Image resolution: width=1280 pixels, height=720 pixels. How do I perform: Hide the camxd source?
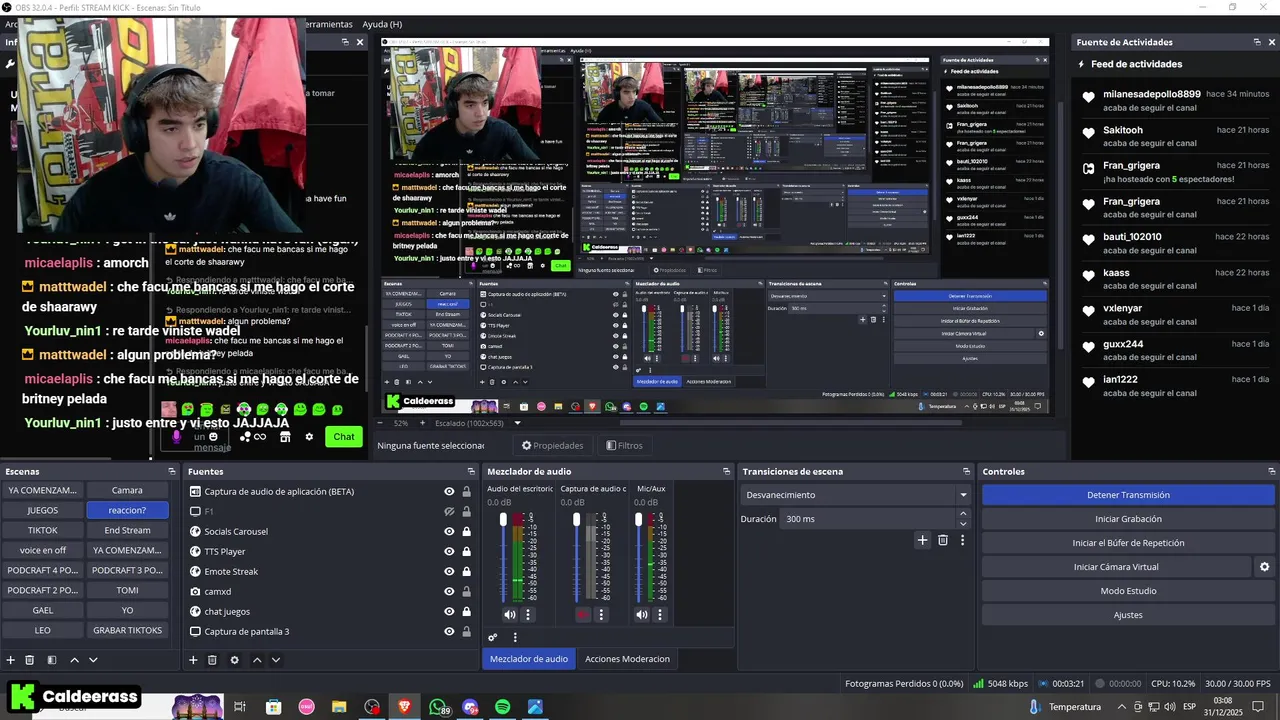(450, 592)
